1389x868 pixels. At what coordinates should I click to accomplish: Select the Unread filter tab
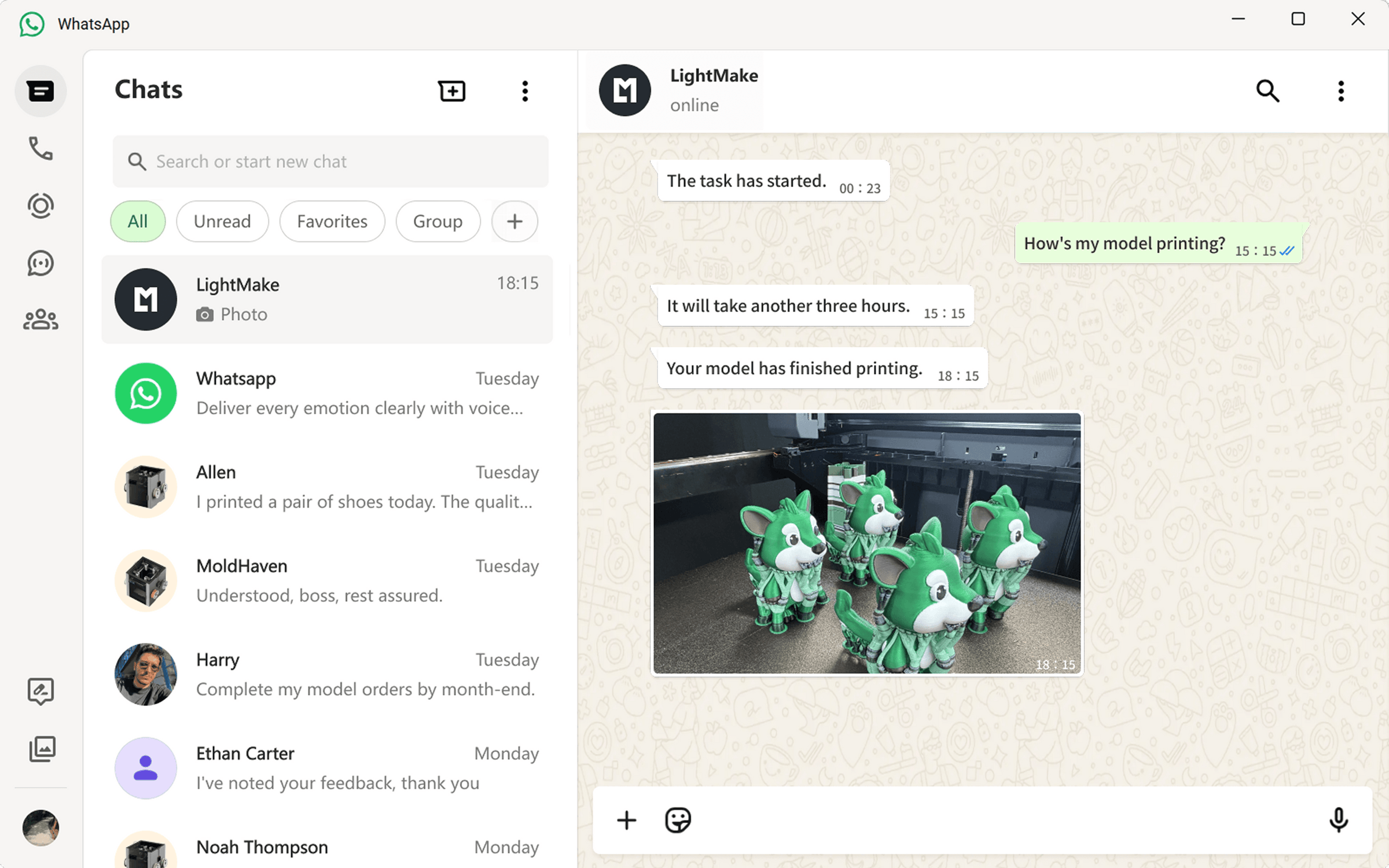[222, 221]
